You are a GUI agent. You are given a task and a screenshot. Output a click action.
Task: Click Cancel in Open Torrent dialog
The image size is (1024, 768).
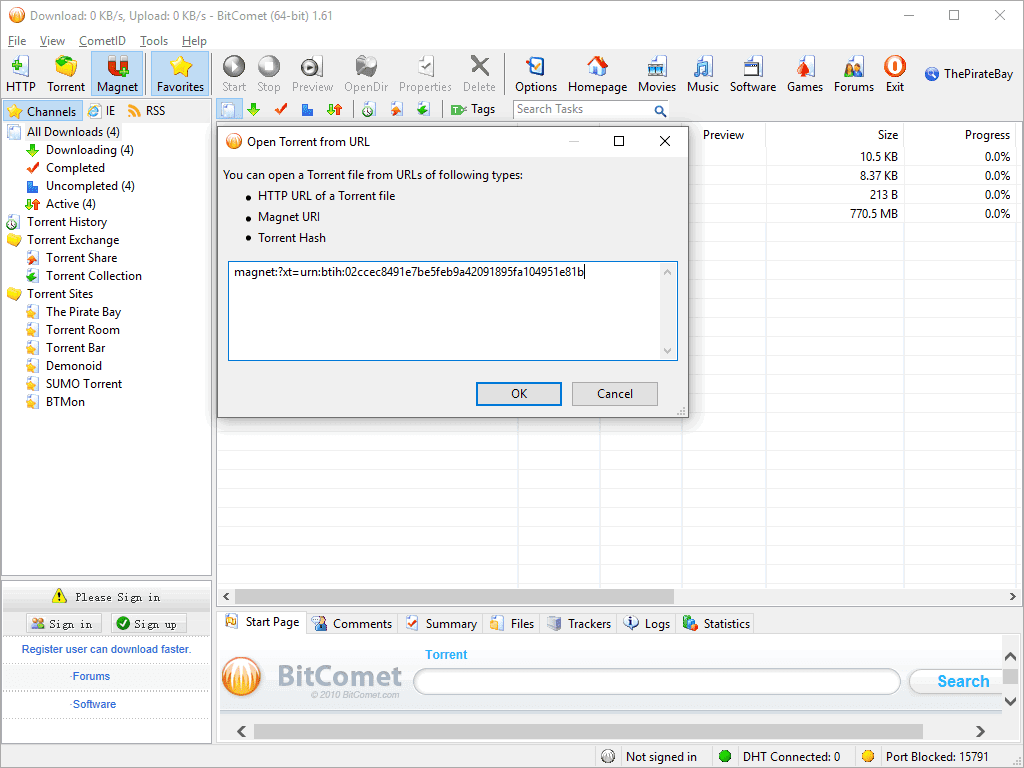coord(615,394)
